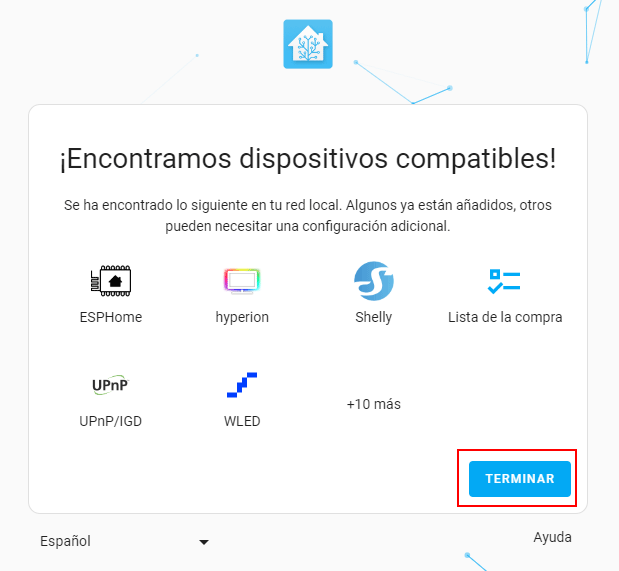Click the UPnP/IGD label text
The image size is (619, 571).
tap(111, 421)
